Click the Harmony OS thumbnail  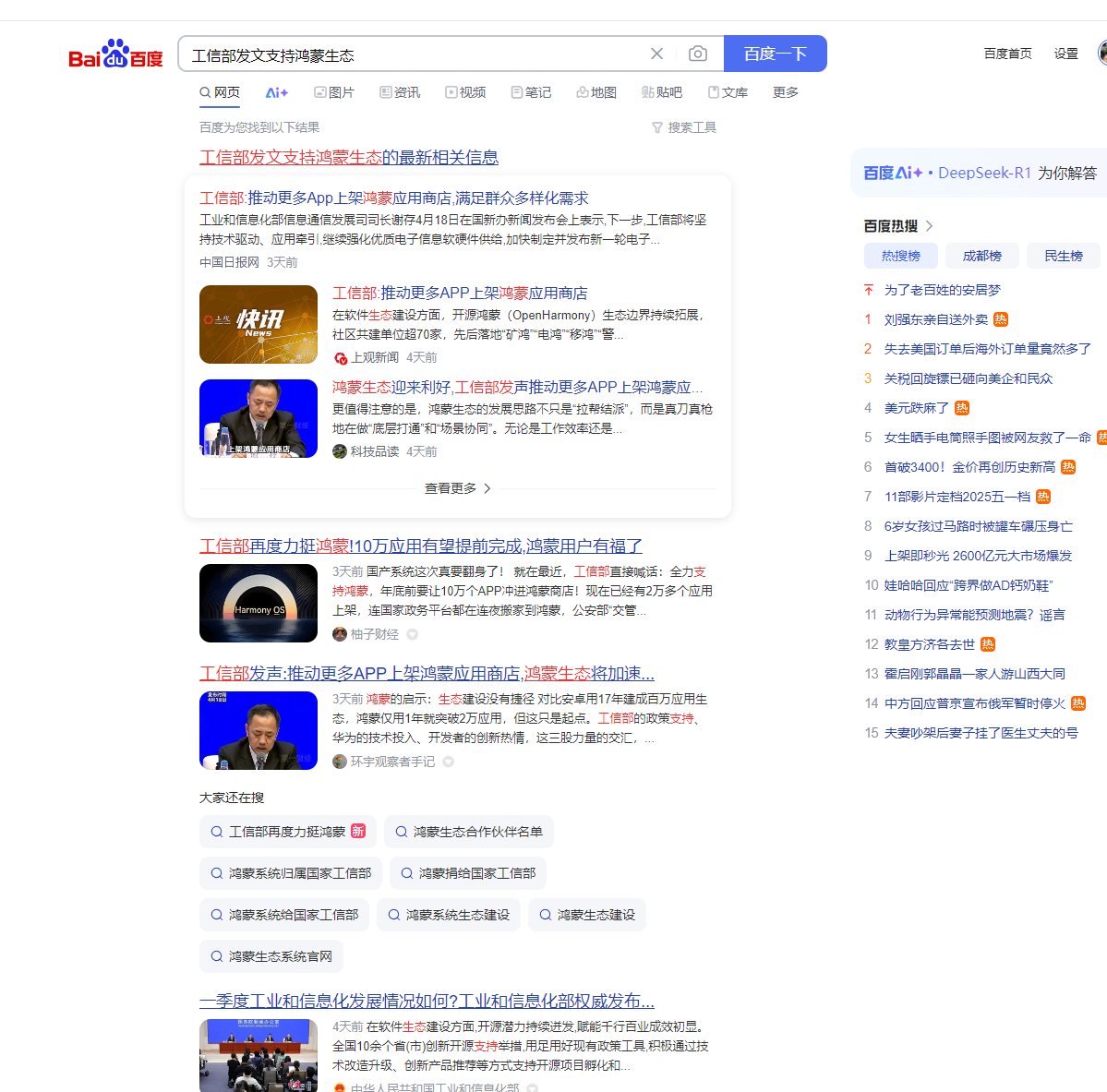(x=259, y=604)
